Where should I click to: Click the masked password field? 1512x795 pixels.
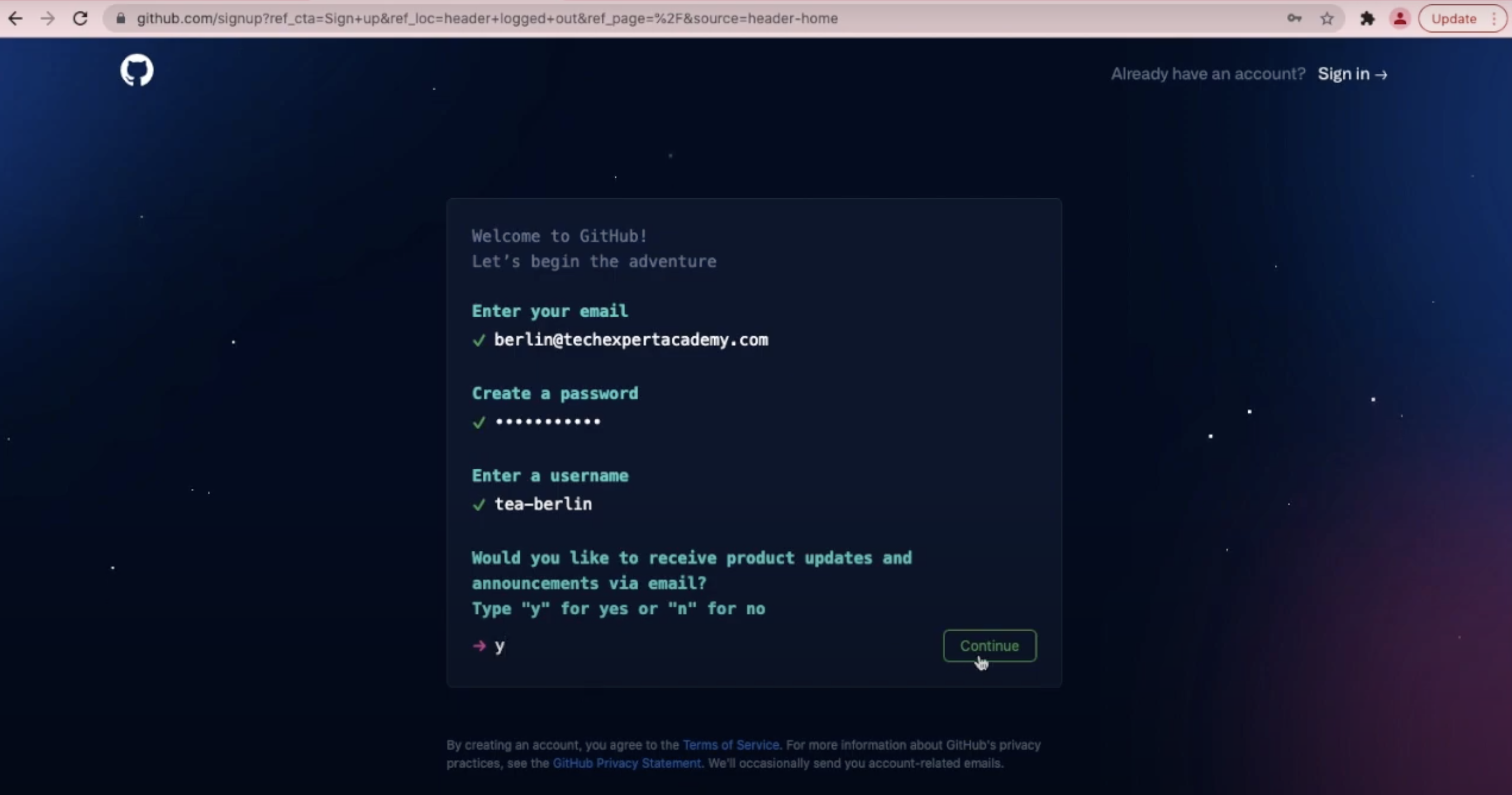548,421
